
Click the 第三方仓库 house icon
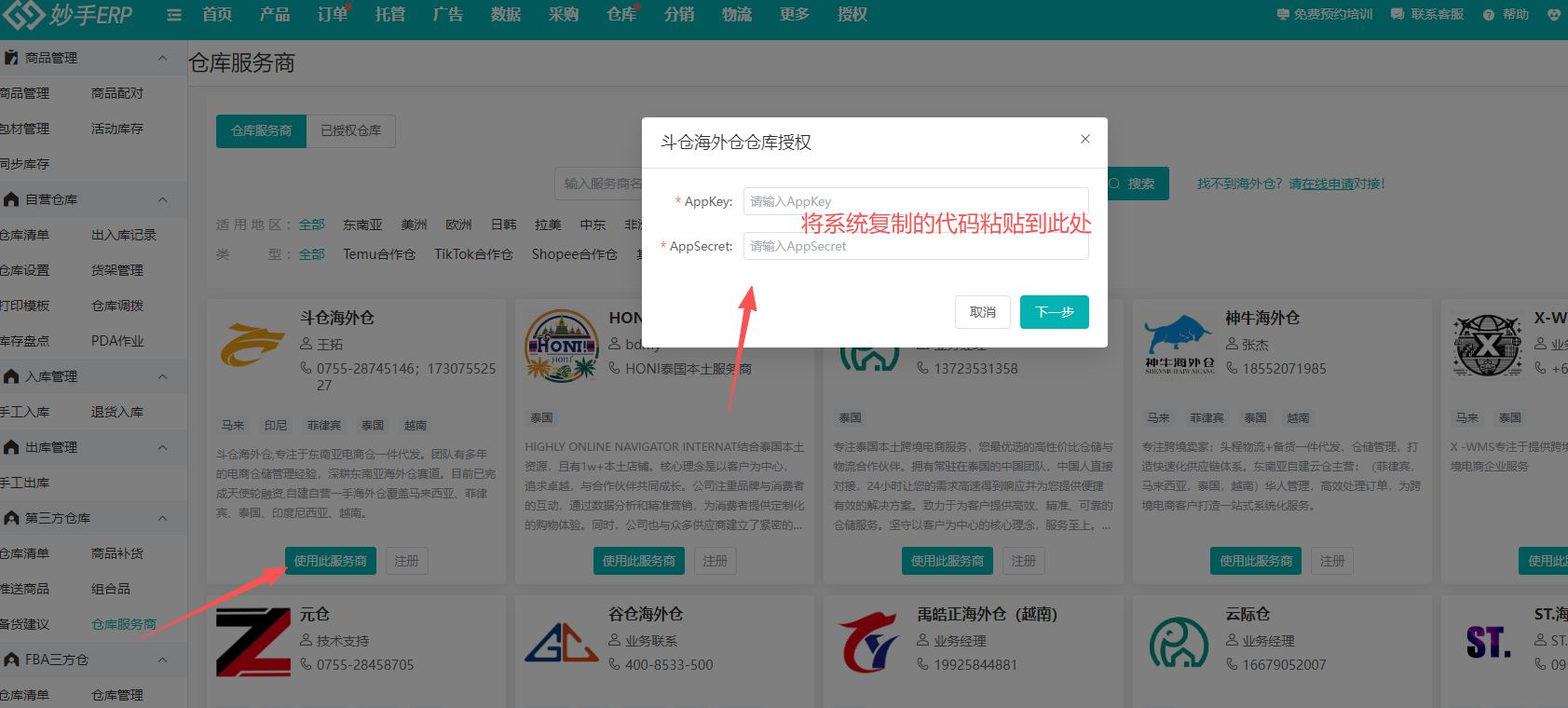click(11, 518)
